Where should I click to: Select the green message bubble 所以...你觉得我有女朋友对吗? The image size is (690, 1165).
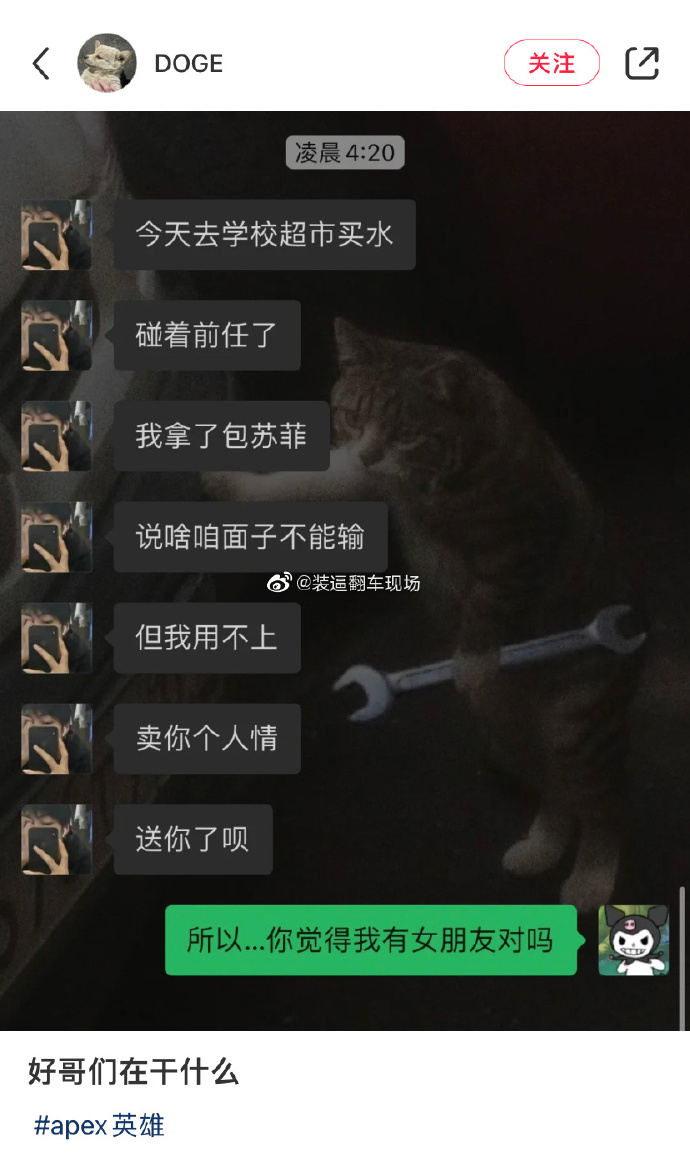pos(371,940)
